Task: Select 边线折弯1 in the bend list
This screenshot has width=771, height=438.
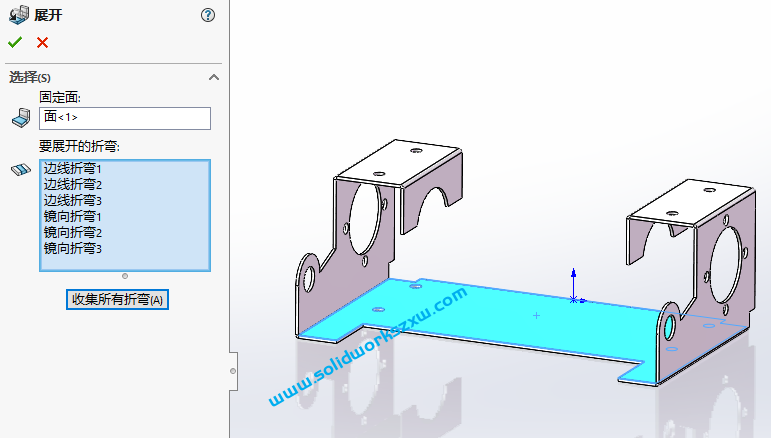Action: click(x=73, y=169)
